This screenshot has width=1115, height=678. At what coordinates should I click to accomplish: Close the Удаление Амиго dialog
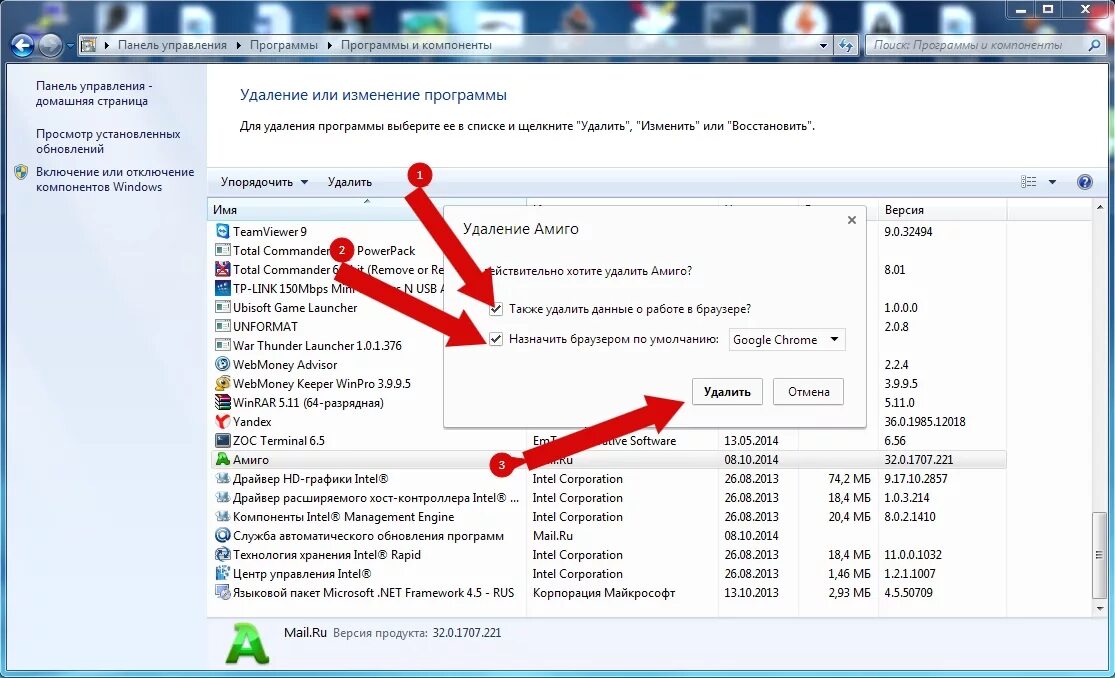coord(852,221)
